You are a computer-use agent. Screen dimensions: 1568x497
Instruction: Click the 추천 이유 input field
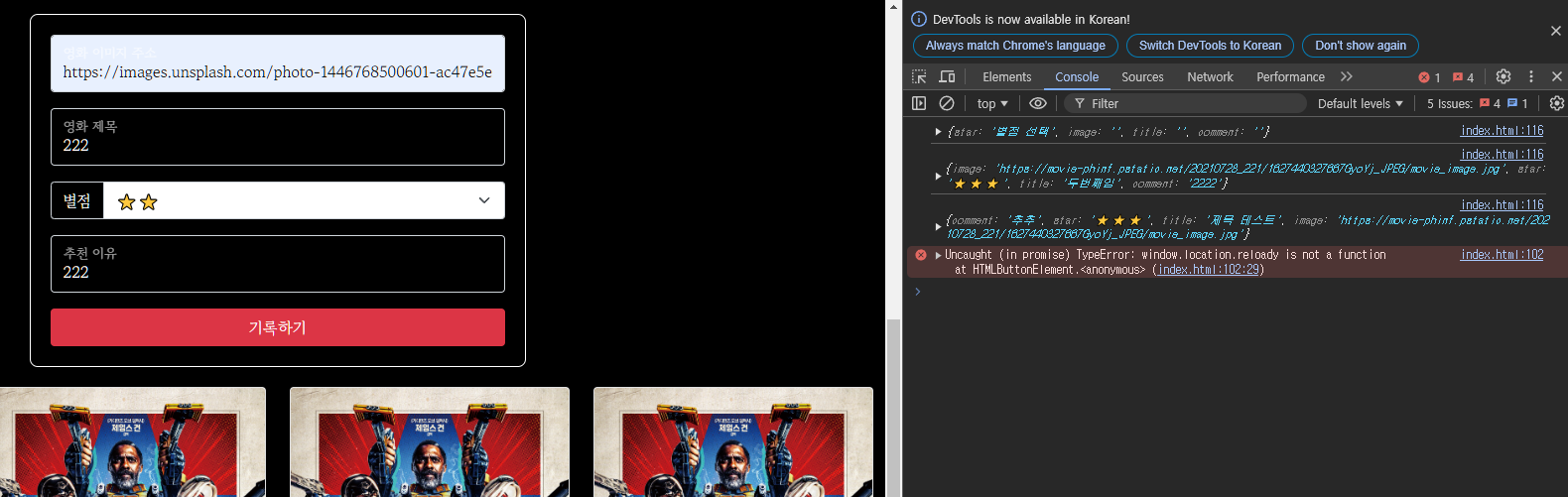tap(278, 264)
